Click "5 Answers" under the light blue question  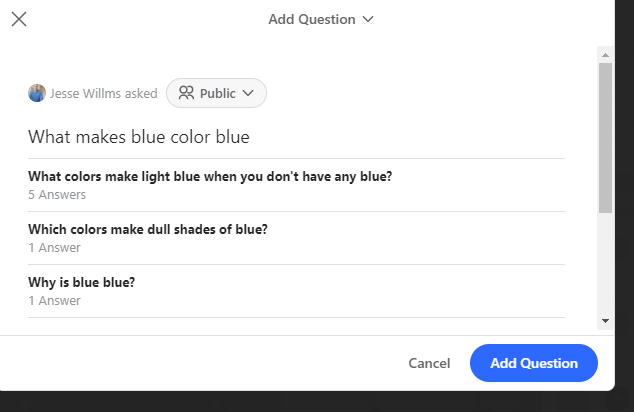point(57,195)
